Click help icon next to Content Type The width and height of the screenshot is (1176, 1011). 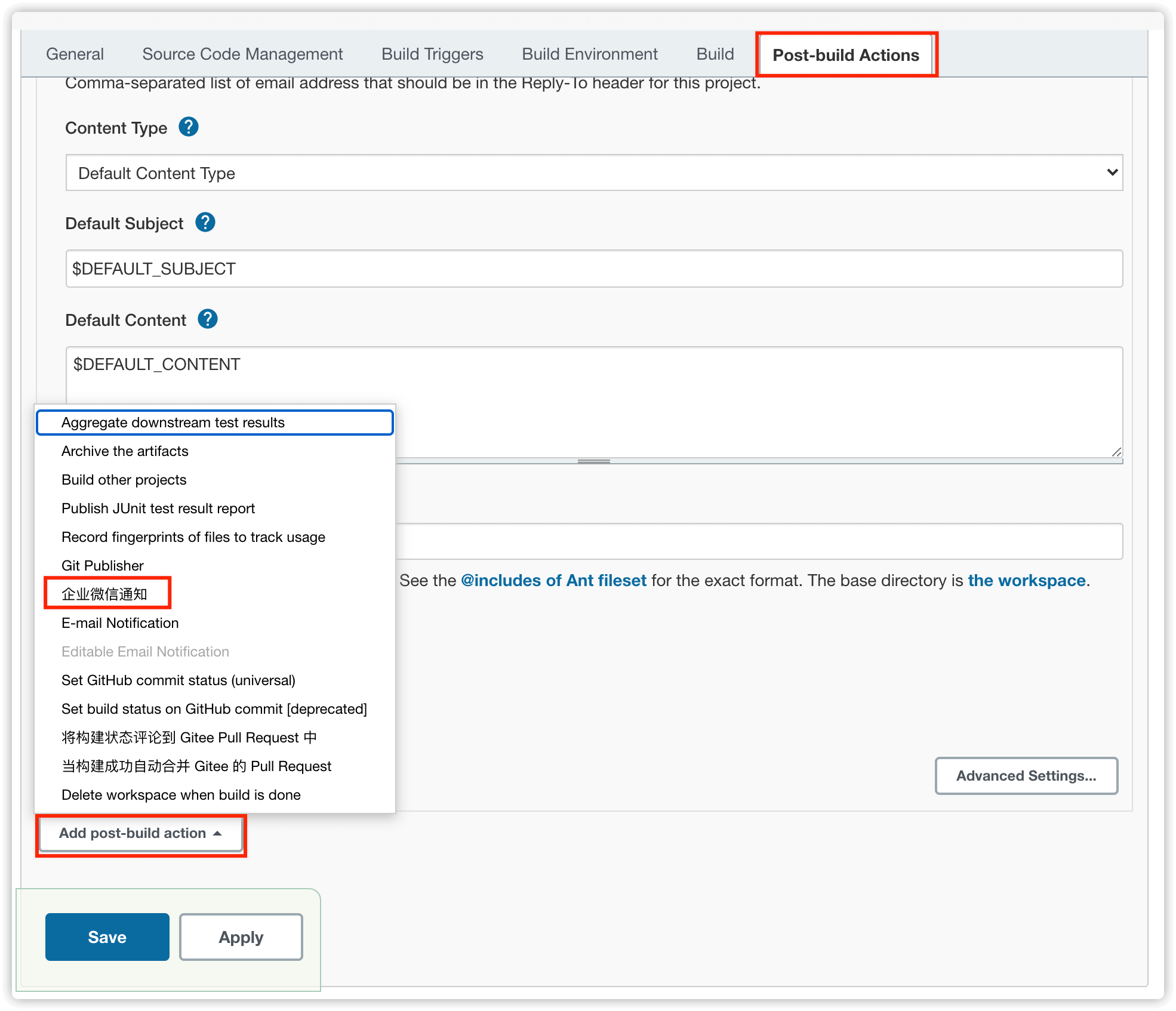click(x=189, y=127)
